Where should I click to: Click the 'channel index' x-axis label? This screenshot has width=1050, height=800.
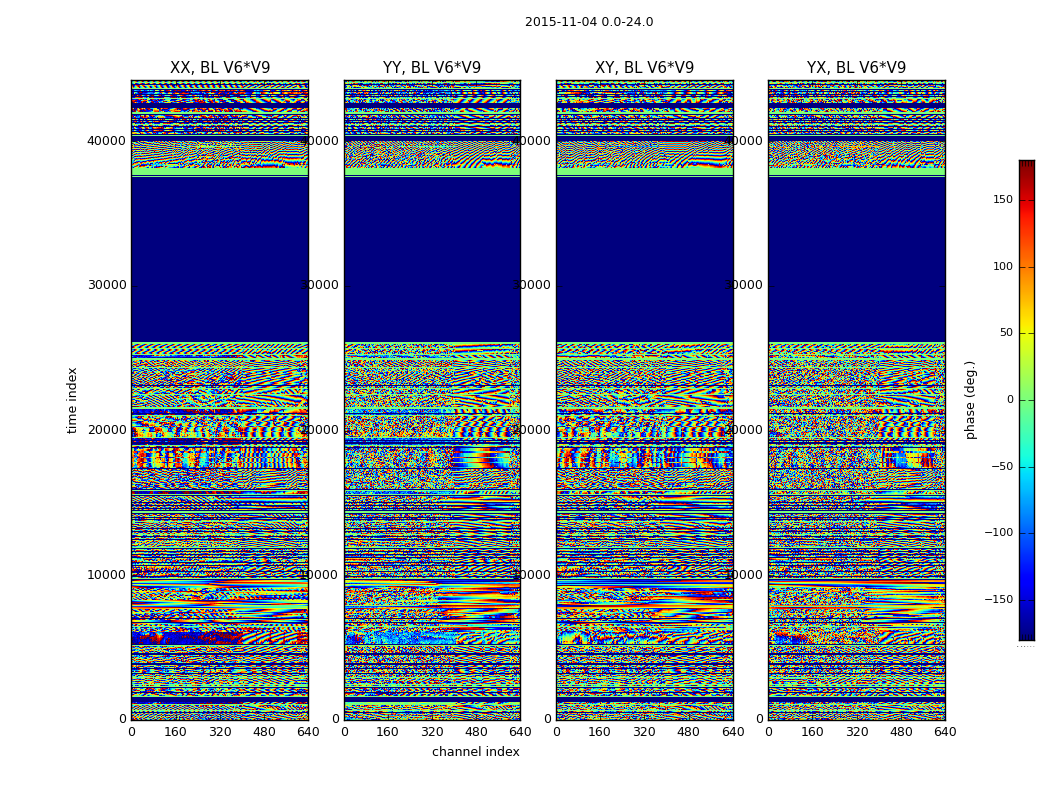coord(475,752)
